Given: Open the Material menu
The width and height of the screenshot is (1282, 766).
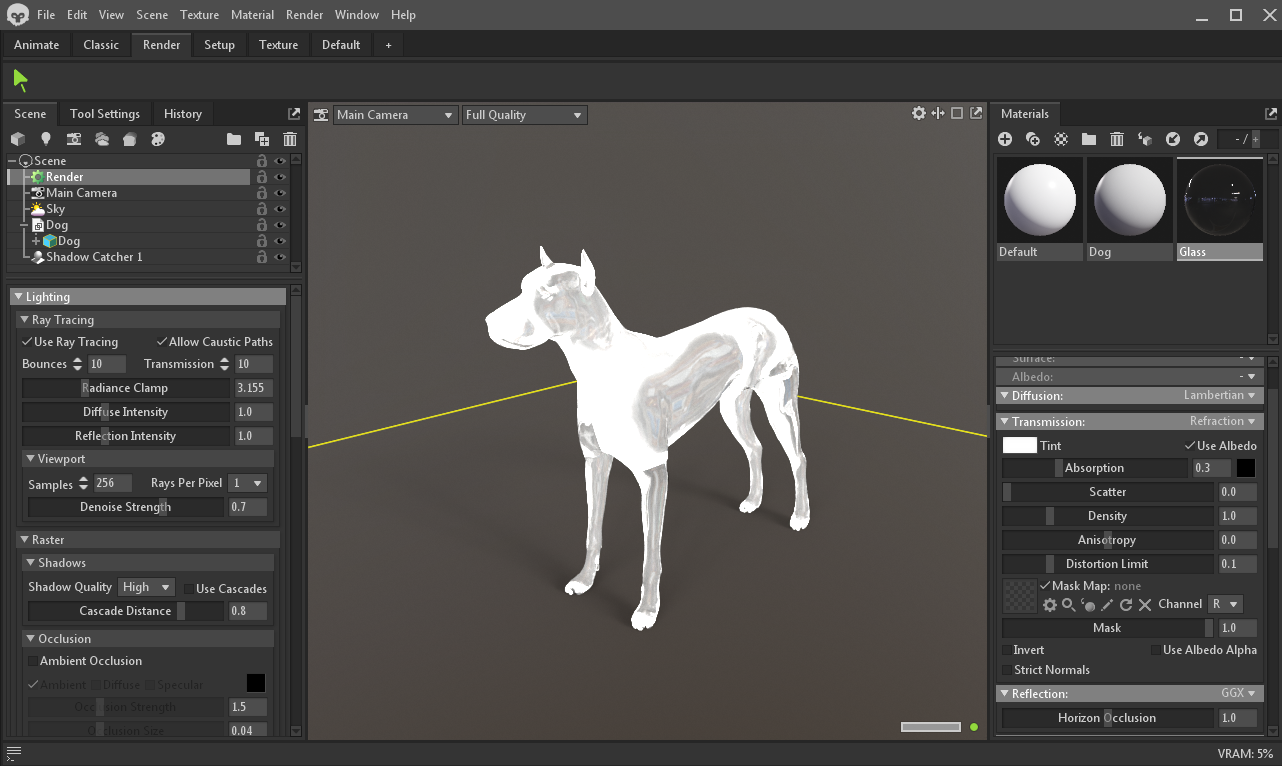Looking at the screenshot, I should (252, 15).
